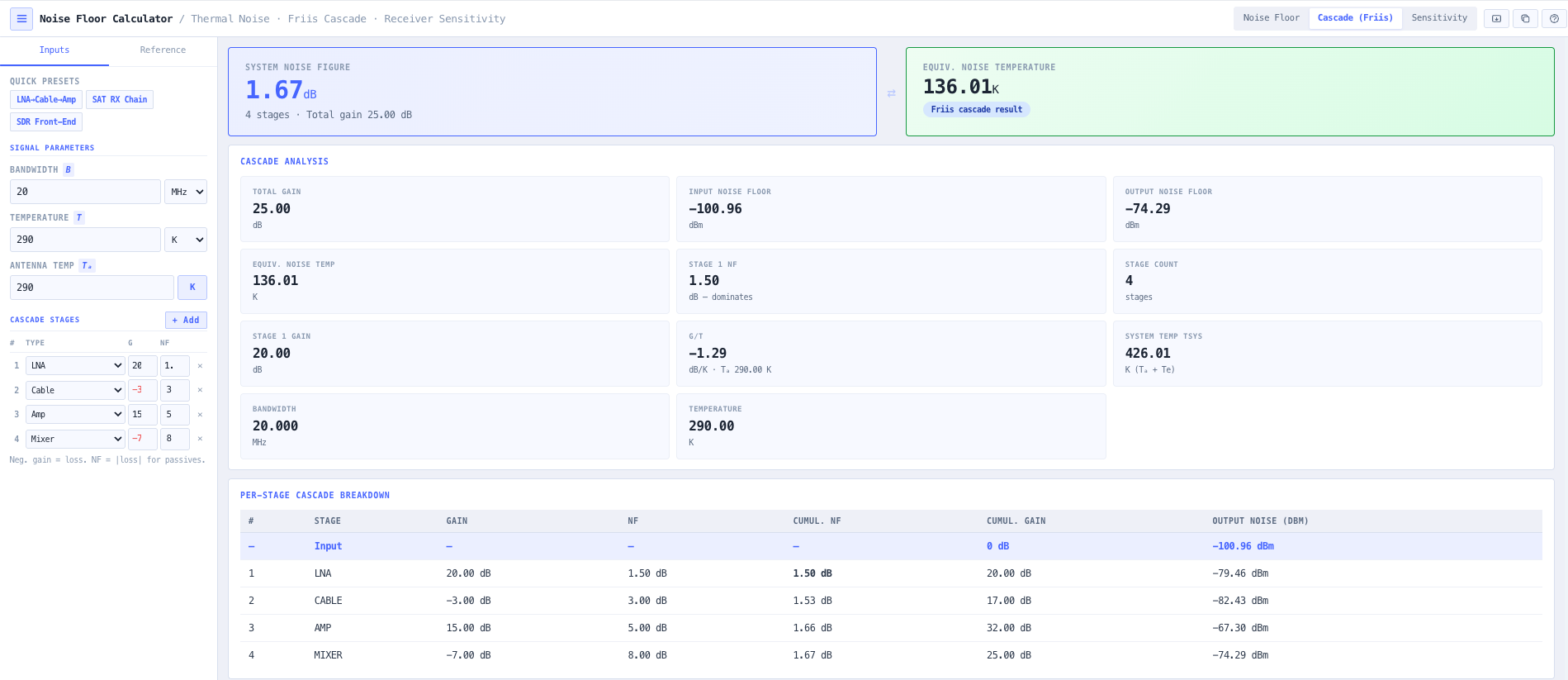1568x680 pixels.
Task: Click the Total Gain 25.00 card
Action: click(454, 209)
